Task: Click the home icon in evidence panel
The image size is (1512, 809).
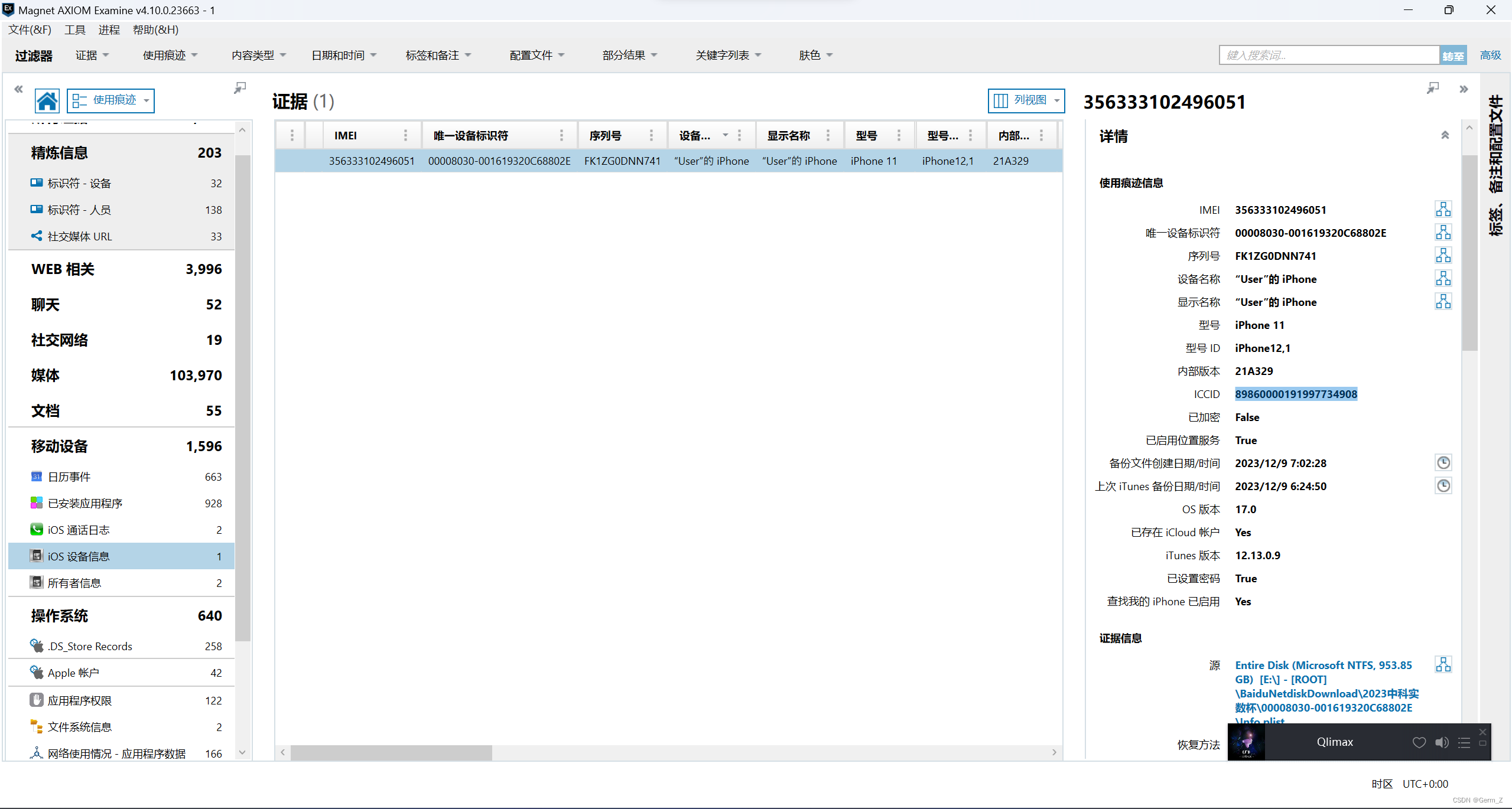Action: point(47,100)
